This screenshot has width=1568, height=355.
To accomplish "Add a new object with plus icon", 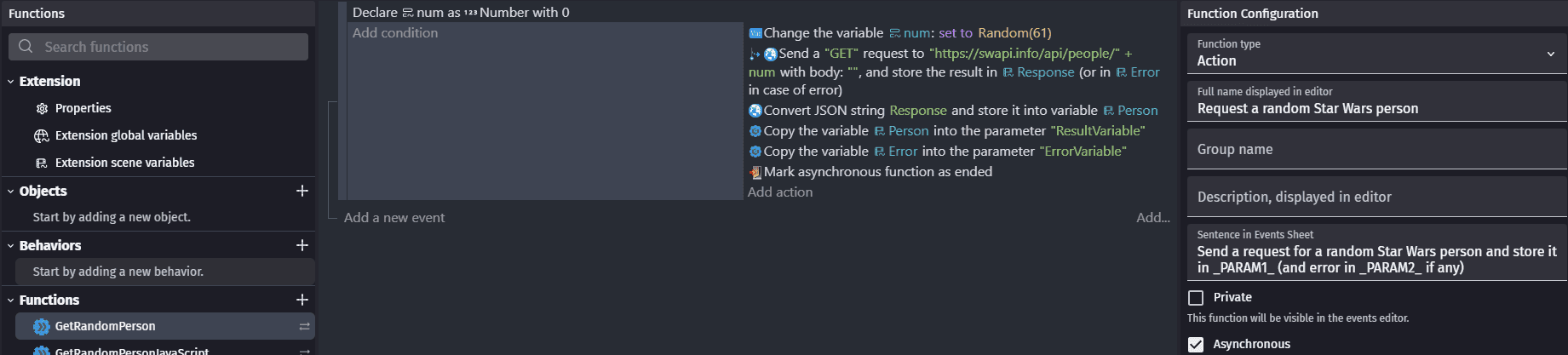I will pos(302,191).
